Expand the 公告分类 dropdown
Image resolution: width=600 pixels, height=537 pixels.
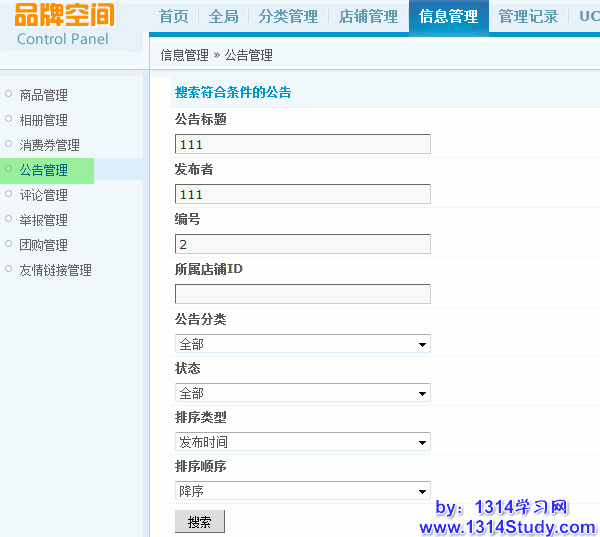(302, 344)
